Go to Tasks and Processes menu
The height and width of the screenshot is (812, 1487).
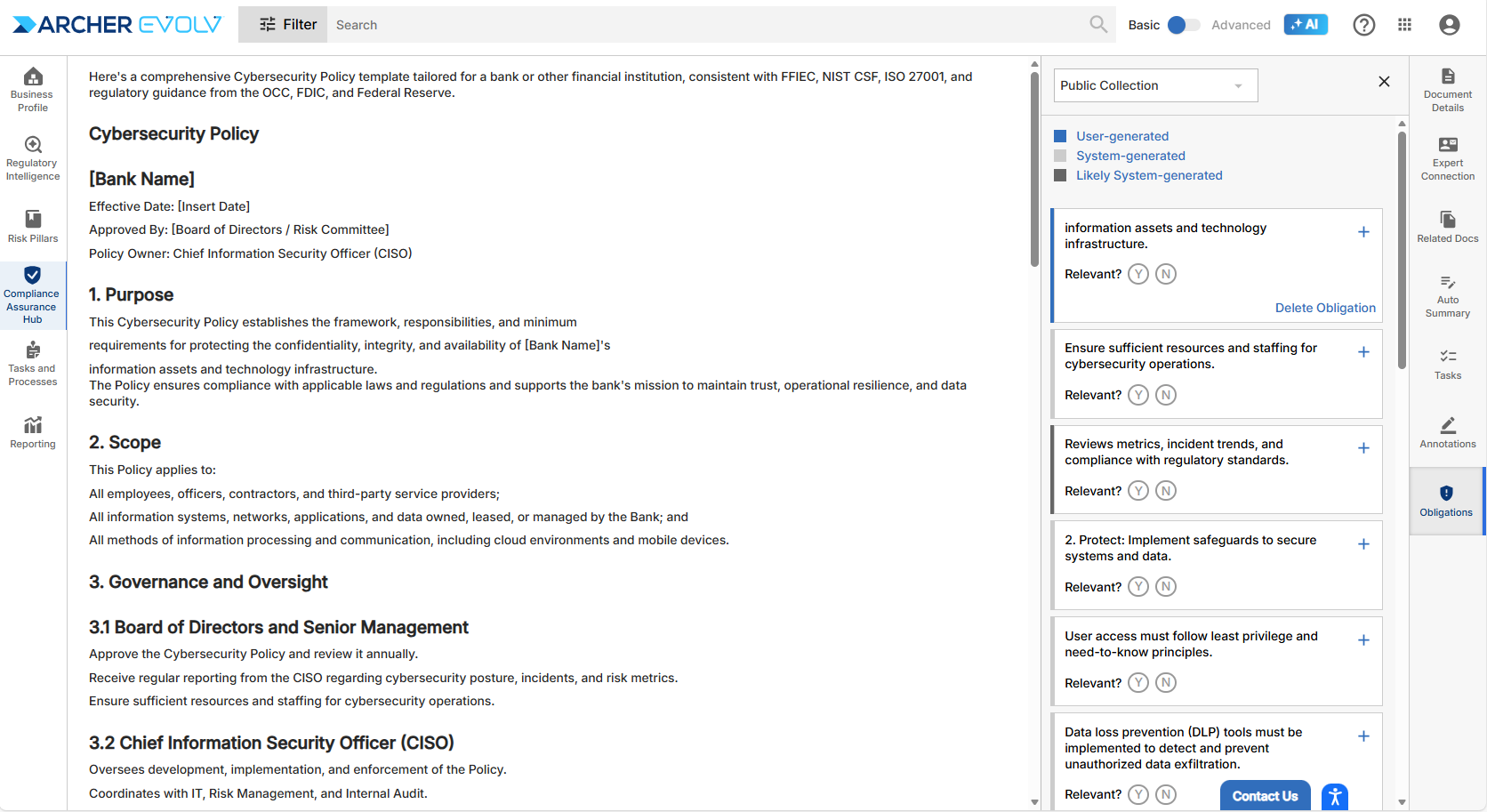(33, 363)
